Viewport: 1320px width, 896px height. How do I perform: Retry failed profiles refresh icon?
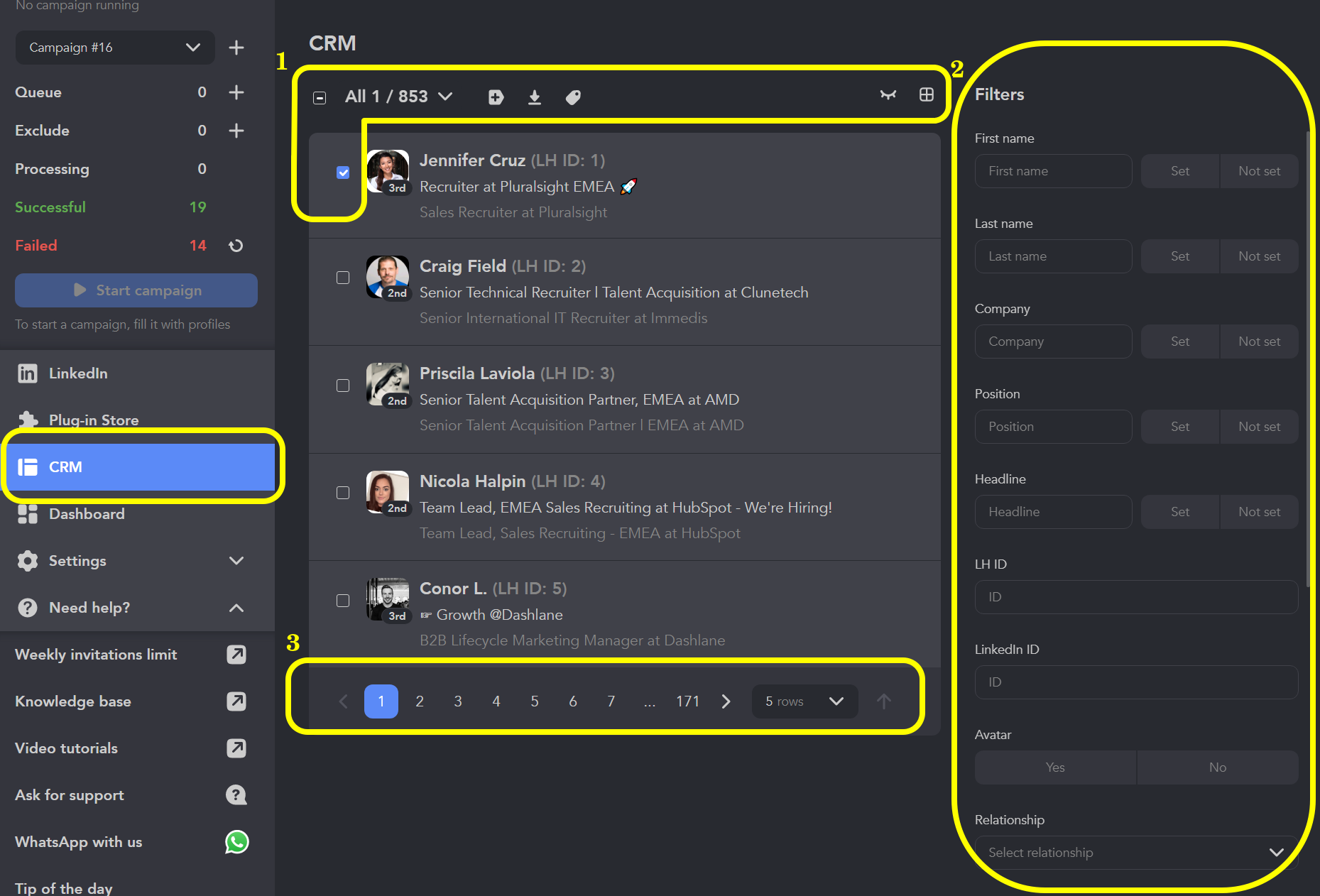(x=236, y=246)
